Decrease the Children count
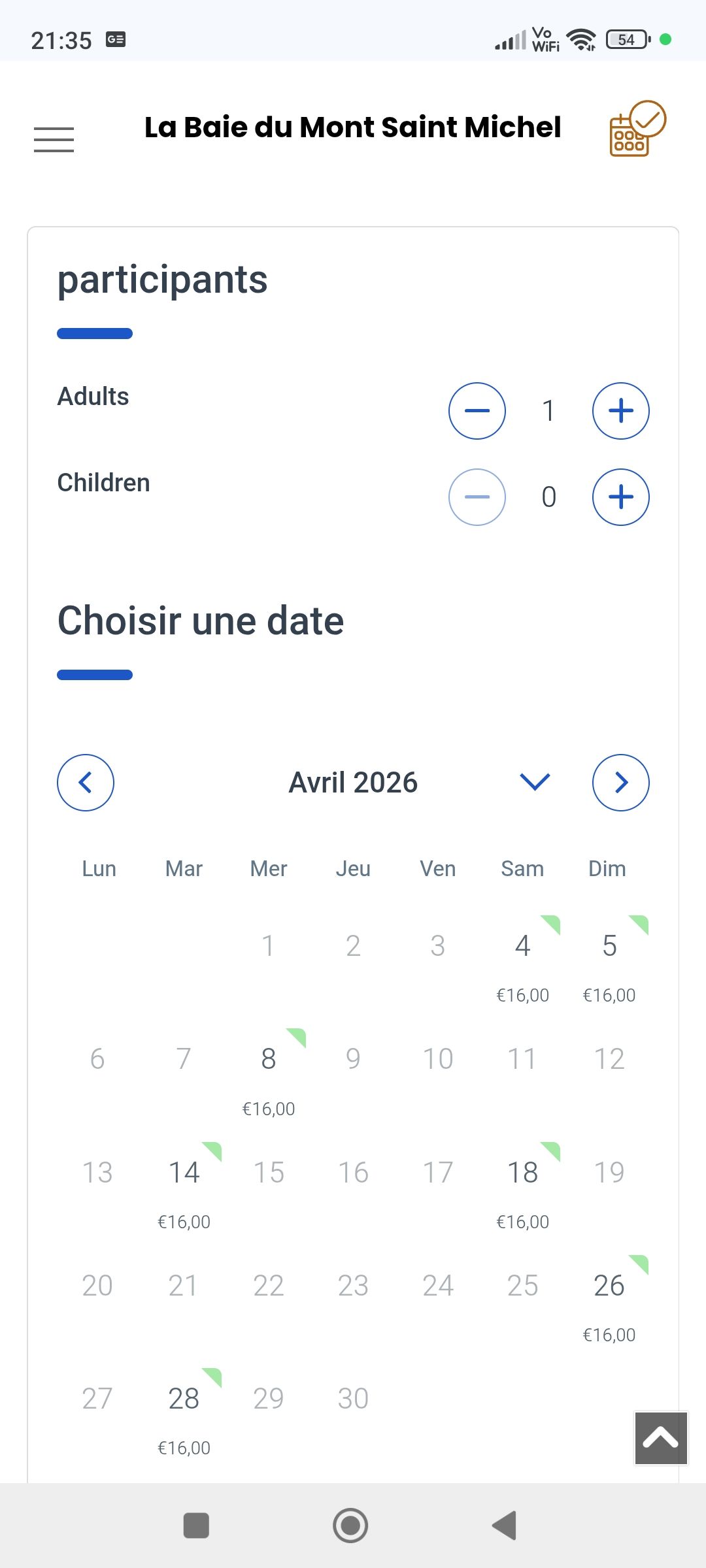This screenshot has width=706, height=1568. (x=477, y=497)
